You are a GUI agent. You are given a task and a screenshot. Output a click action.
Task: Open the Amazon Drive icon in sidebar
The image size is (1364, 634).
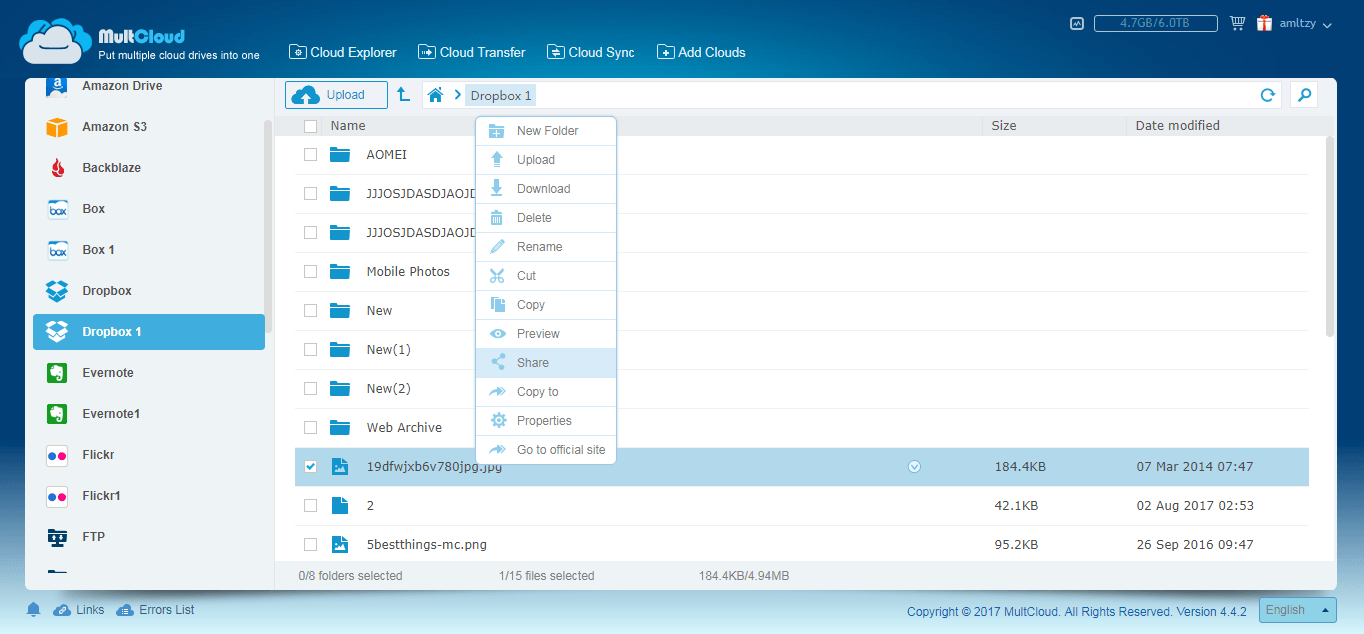tap(58, 87)
